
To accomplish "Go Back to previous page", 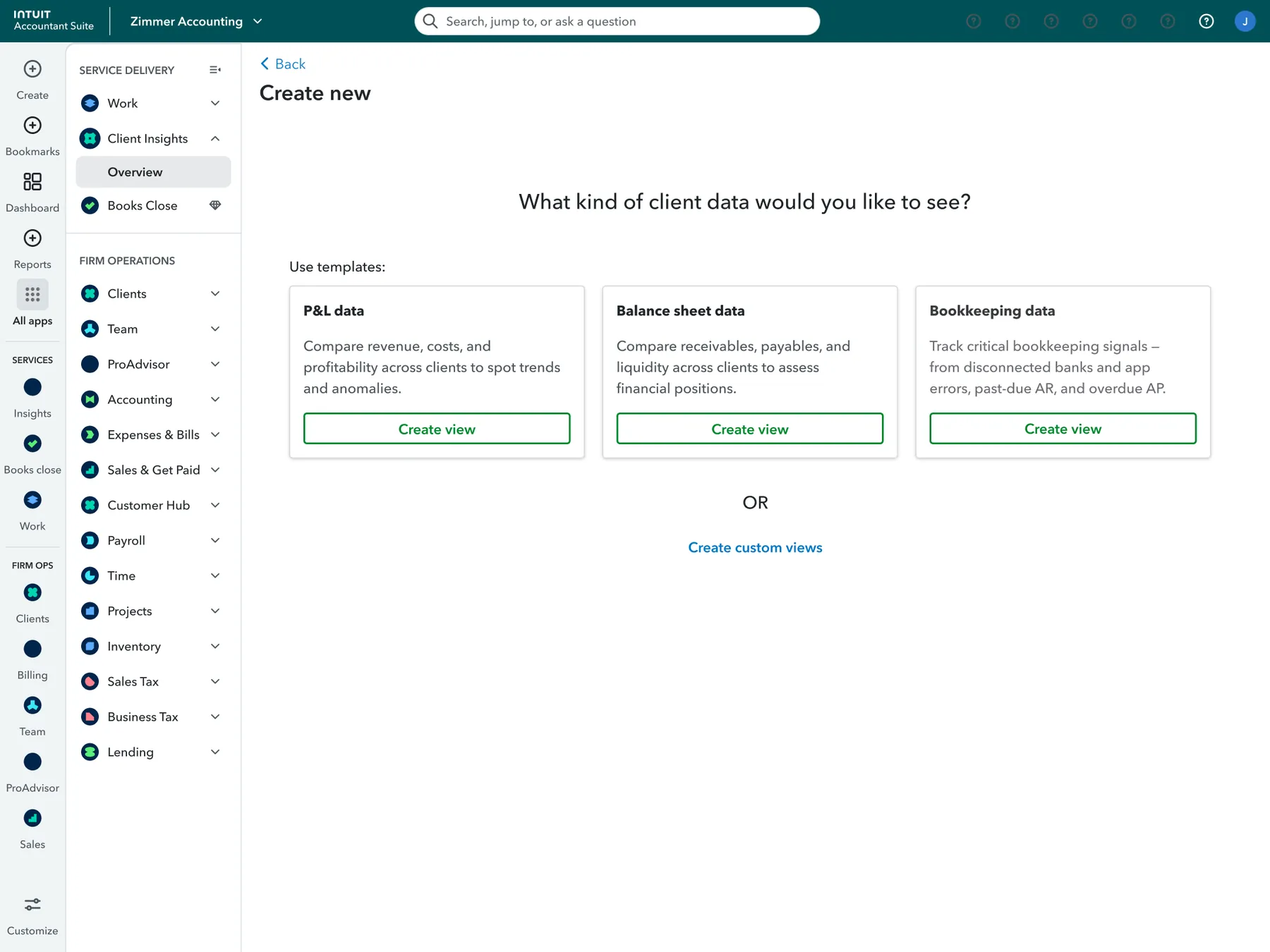I will pos(283,63).
